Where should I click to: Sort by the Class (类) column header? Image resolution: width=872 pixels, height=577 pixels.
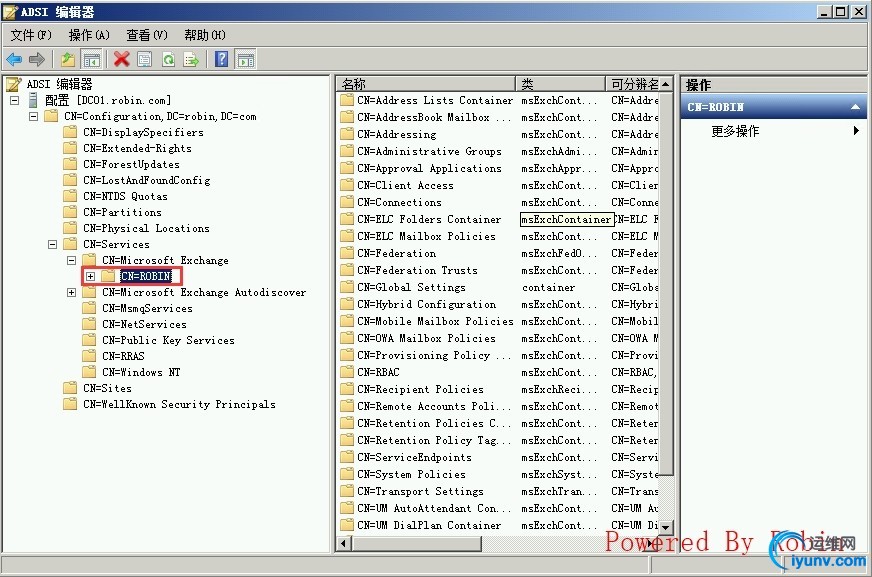tap(561, 83)
